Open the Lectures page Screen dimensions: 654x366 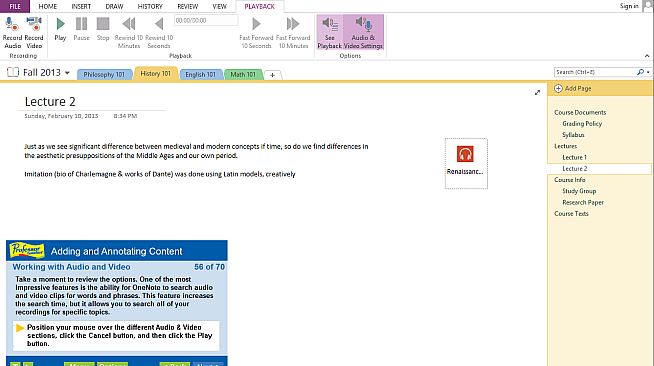(x=566, y=146)
